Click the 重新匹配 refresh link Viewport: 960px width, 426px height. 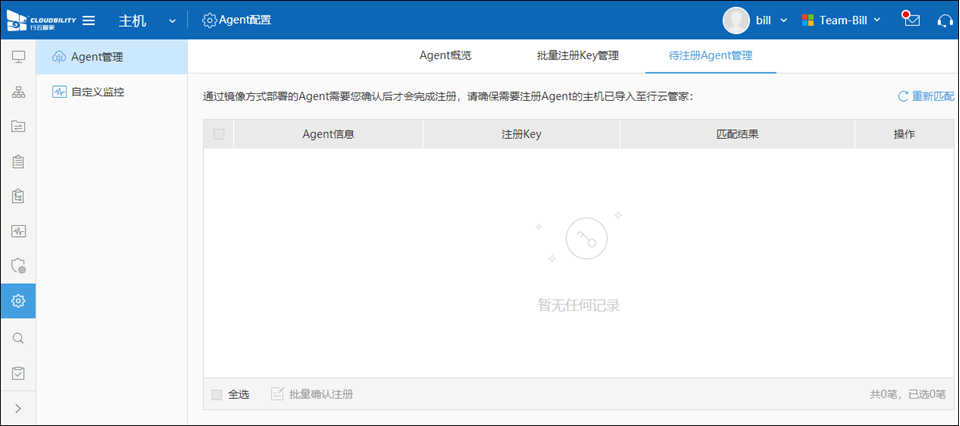point(925,97)
